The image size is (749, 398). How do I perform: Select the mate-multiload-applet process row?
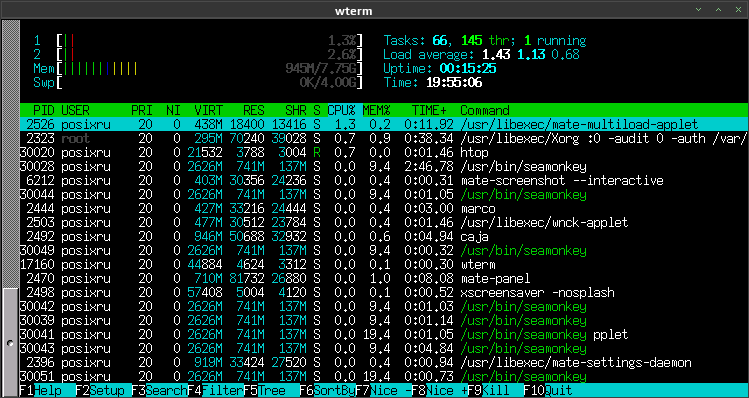coord(384,124)
